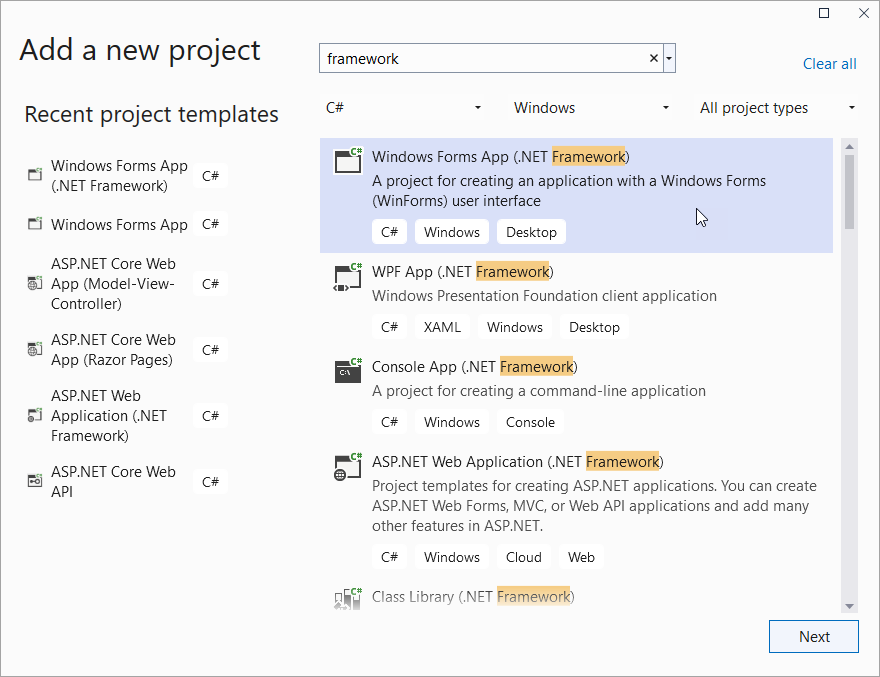
Task: Click C# tag beside recent Razor Pages entry
Action: (210, 350)
